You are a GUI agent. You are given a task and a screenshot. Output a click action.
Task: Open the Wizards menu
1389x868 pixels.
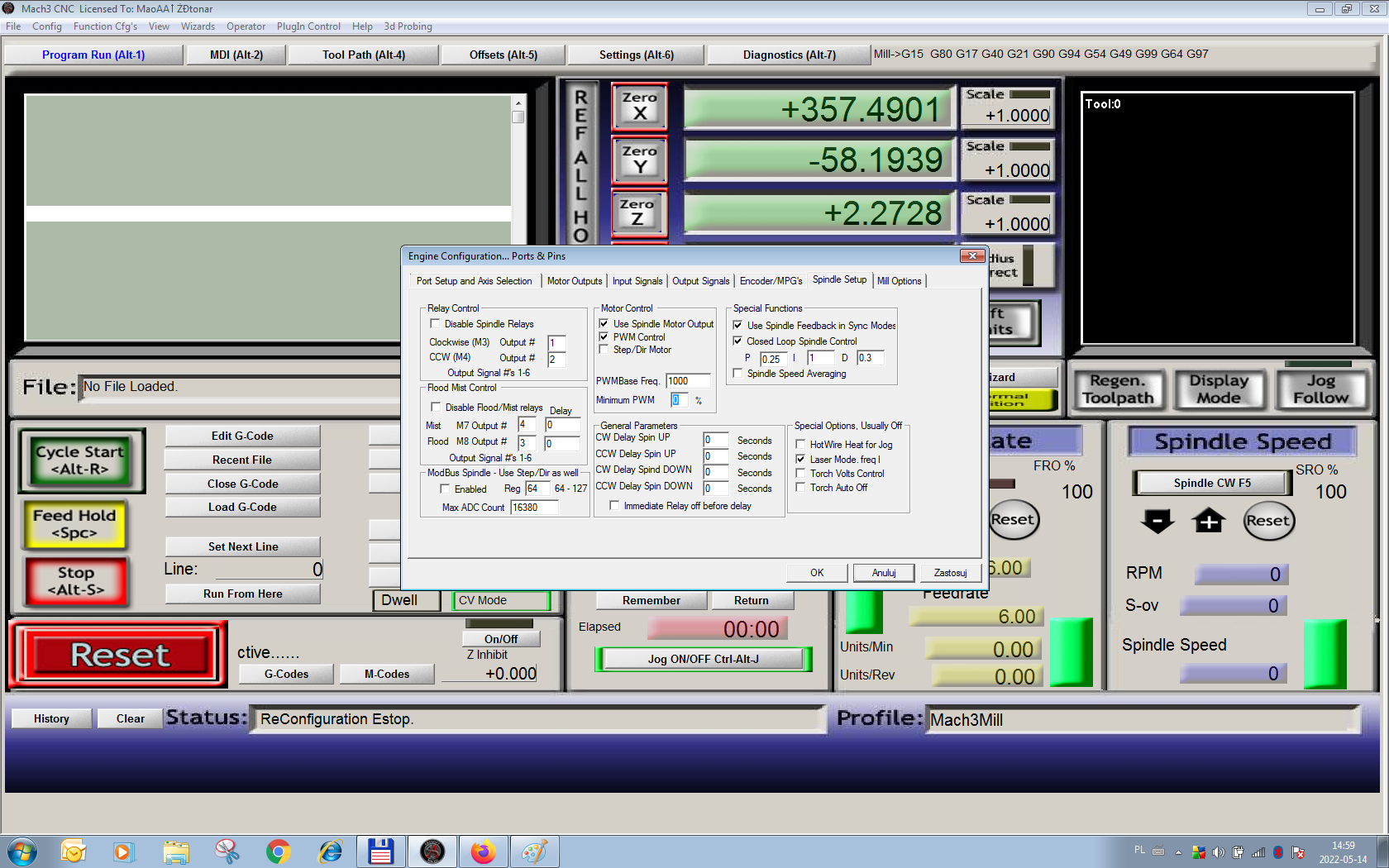(198, 26)
